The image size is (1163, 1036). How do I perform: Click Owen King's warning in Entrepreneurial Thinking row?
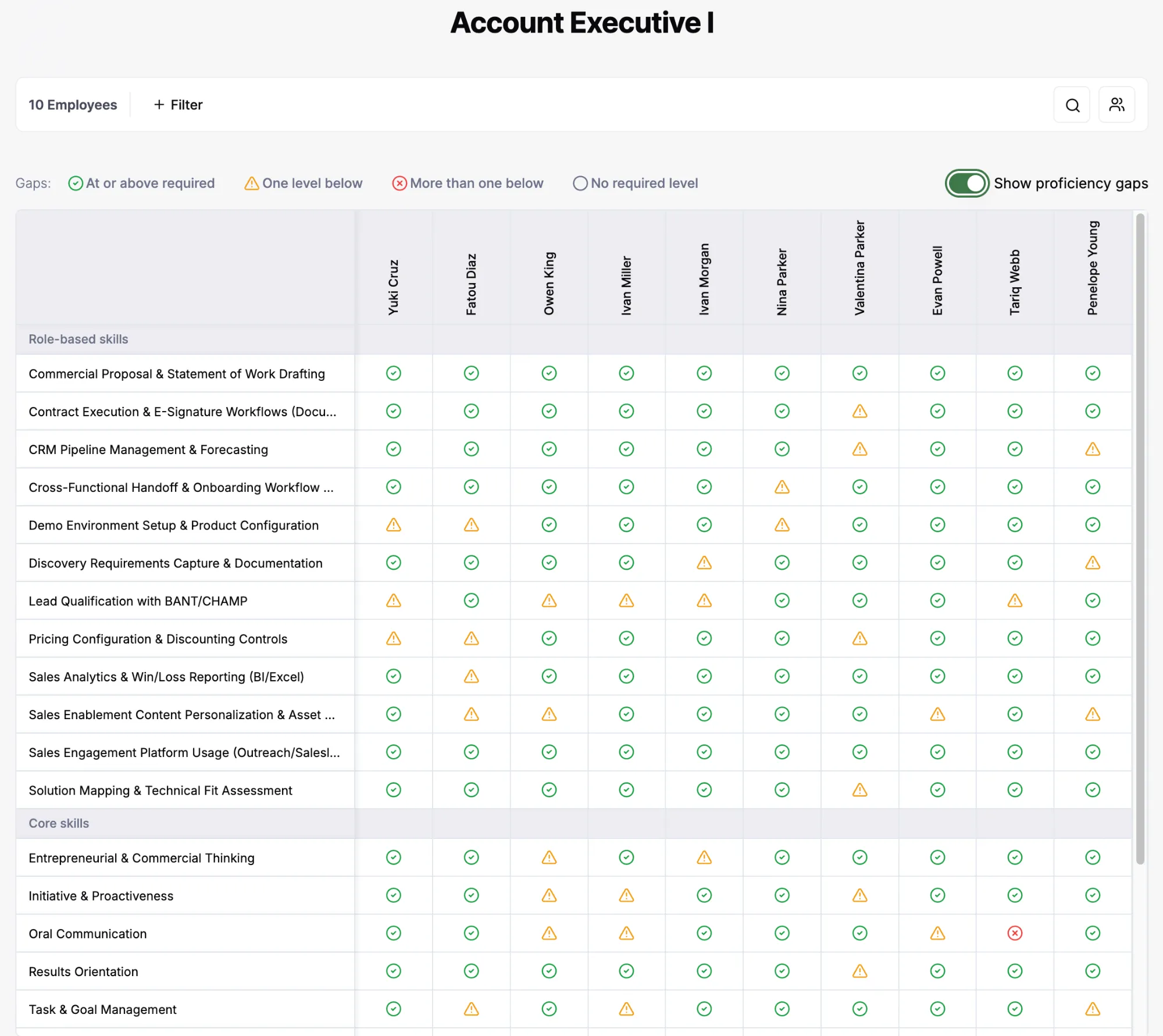[x=549, y=858]
